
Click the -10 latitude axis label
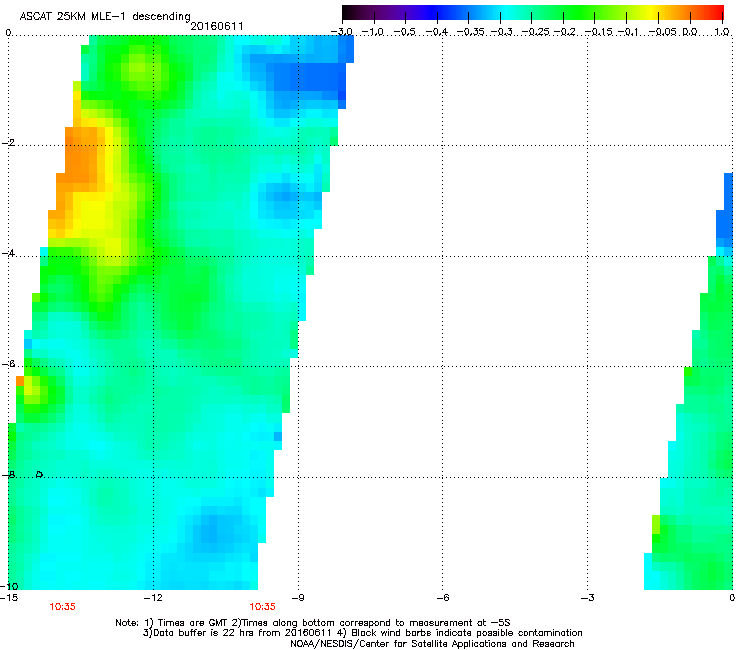point(9,586)
